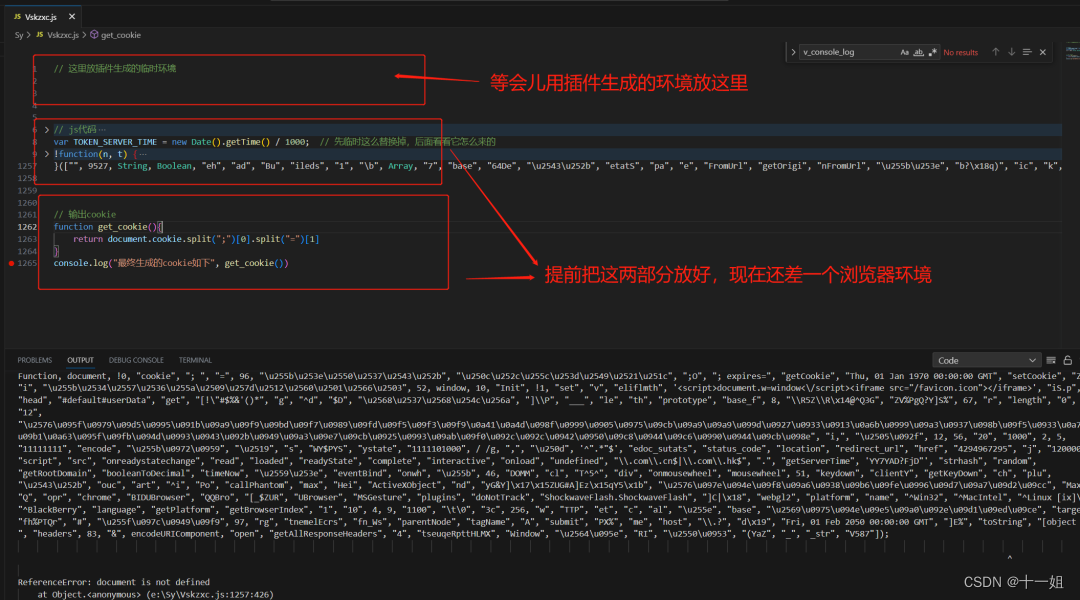This screenshot has height=600, width=1080.
Task: Clear output using the list icon
Action: tap(1051, 360)
